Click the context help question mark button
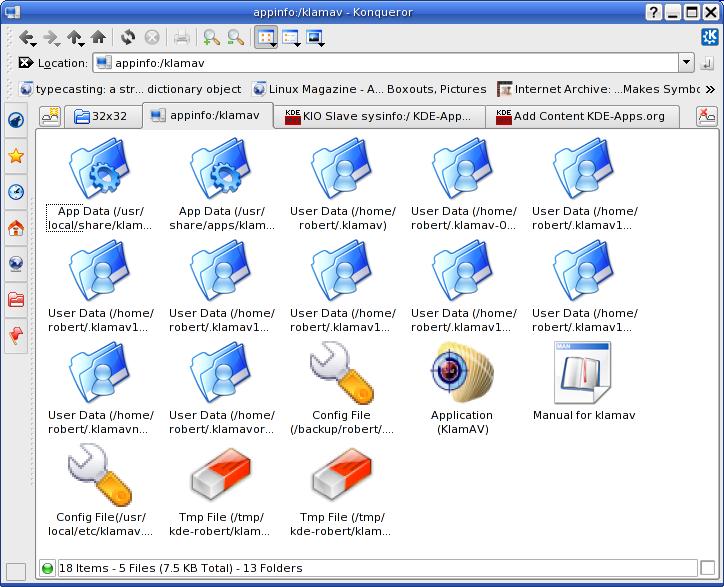The height and width of the screenshot is (587, 724). [653, 12]
